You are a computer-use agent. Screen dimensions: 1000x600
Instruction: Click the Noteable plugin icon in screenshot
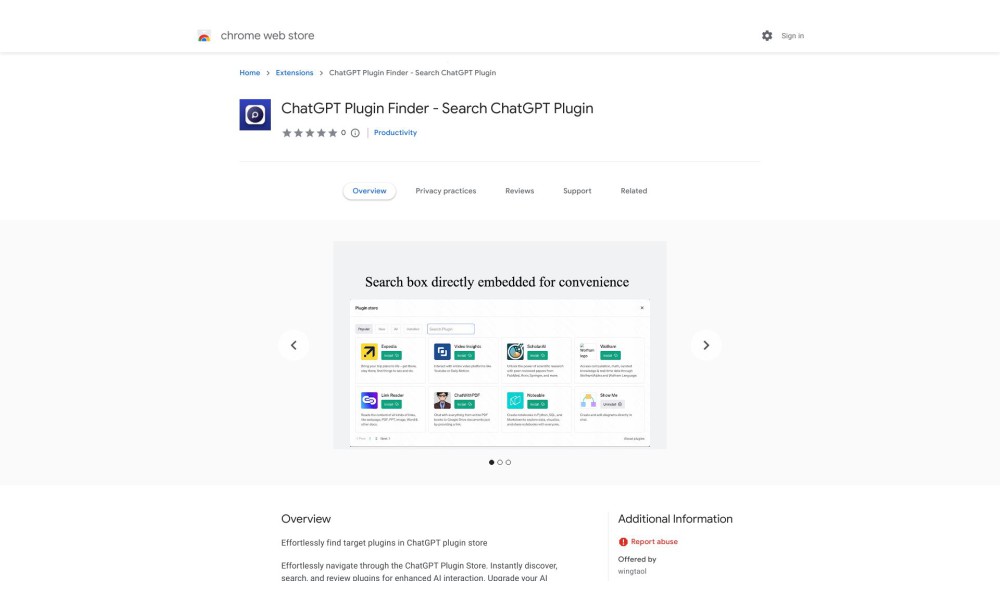coord(515,400)
